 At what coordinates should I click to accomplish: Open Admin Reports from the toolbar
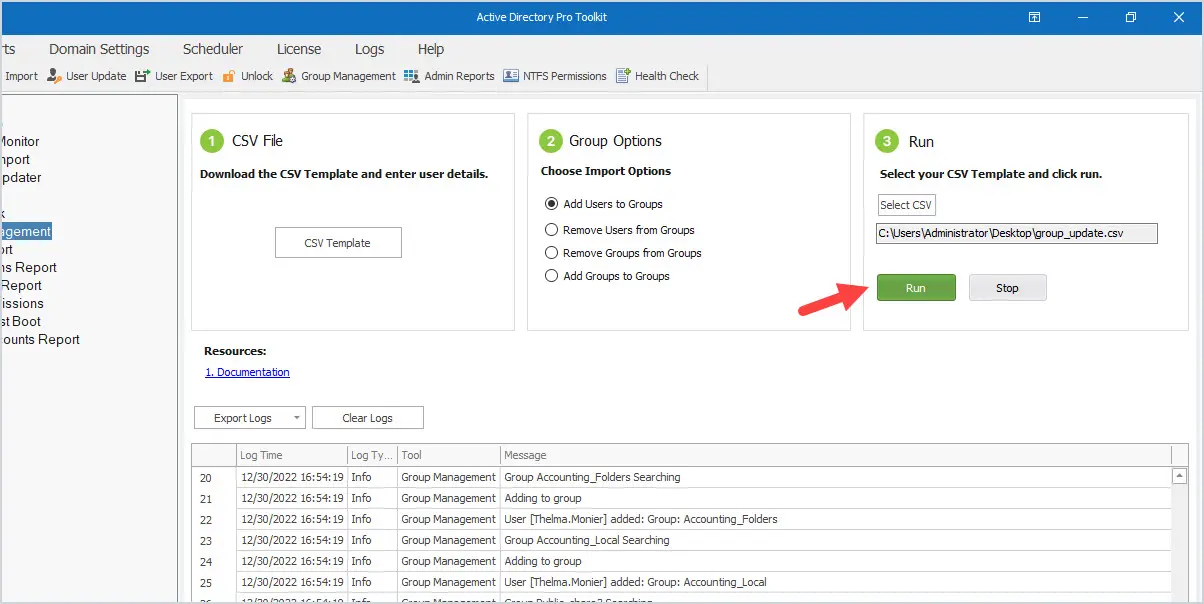(449, 76)
